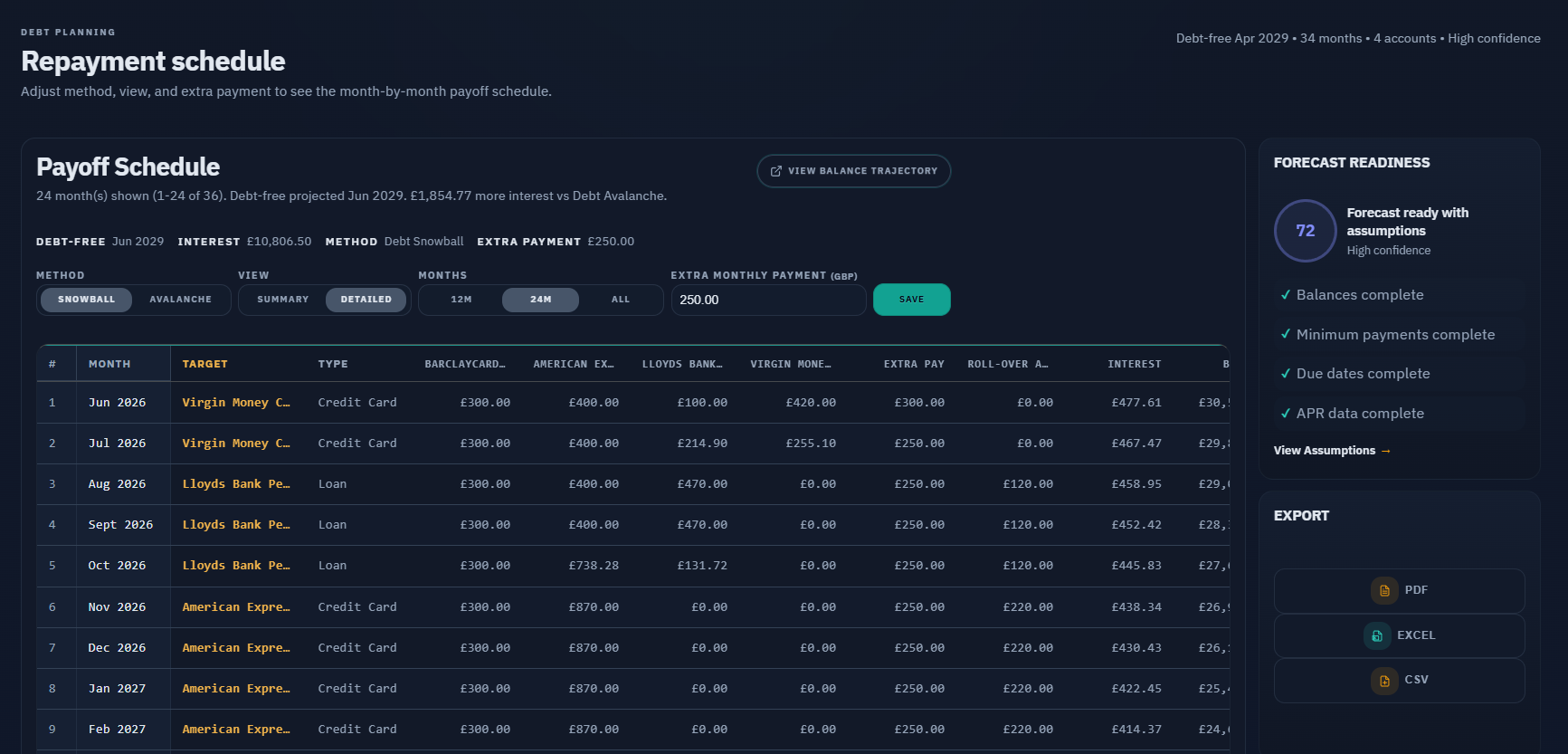1568x754 pixels.
Task: Click Virgin Money payment £255.10
Action: click(811, 444)
